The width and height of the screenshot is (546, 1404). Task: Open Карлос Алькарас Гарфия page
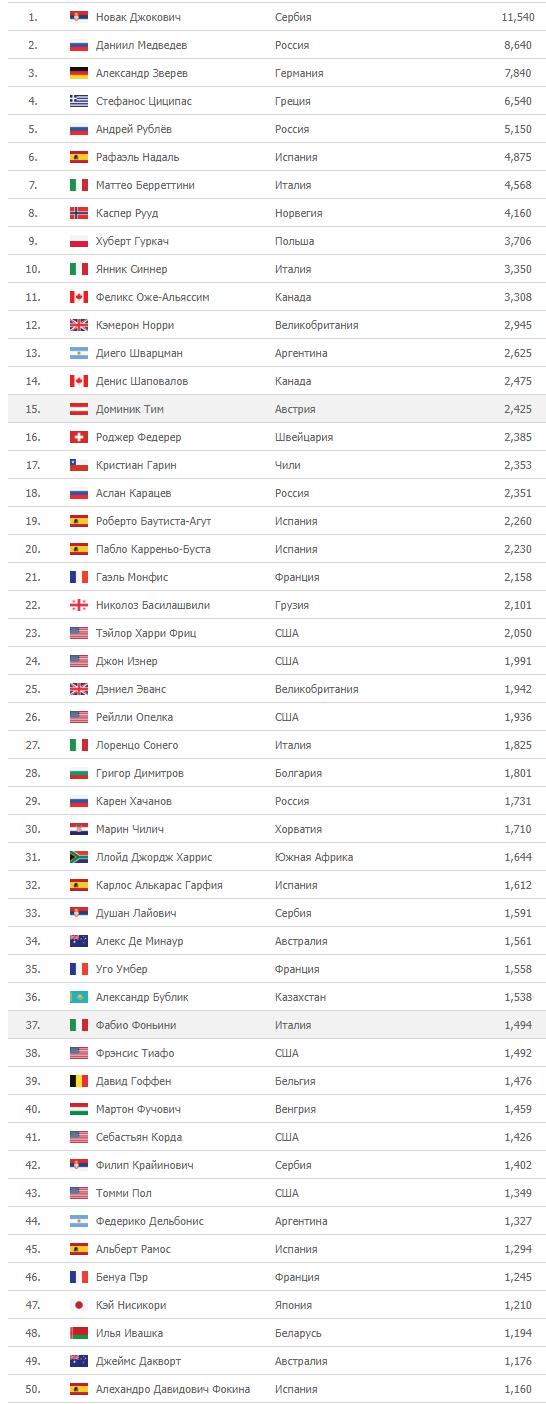[x=159, y=885]
